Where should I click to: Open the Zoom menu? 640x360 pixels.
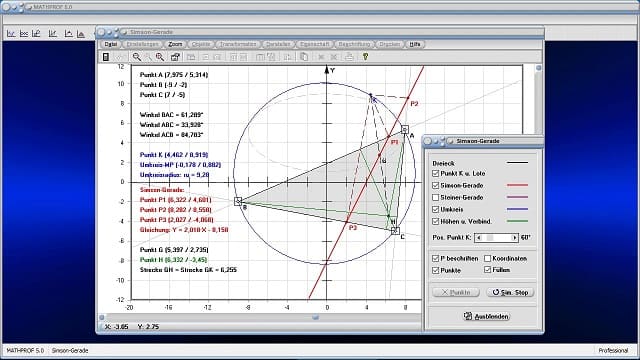[x=175, y=44]
